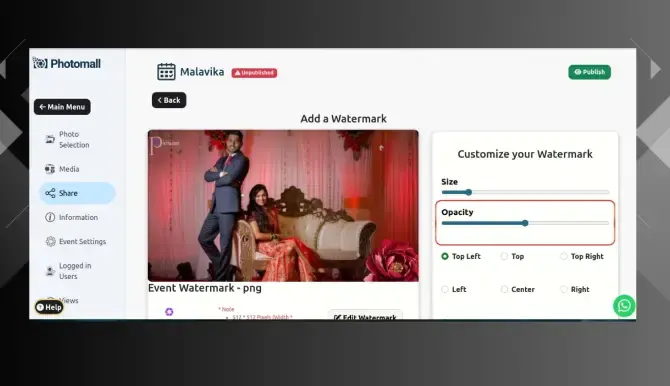Click the Photo Selection sidebar icon
Screen dimensions: 670x386
[50, 139]
